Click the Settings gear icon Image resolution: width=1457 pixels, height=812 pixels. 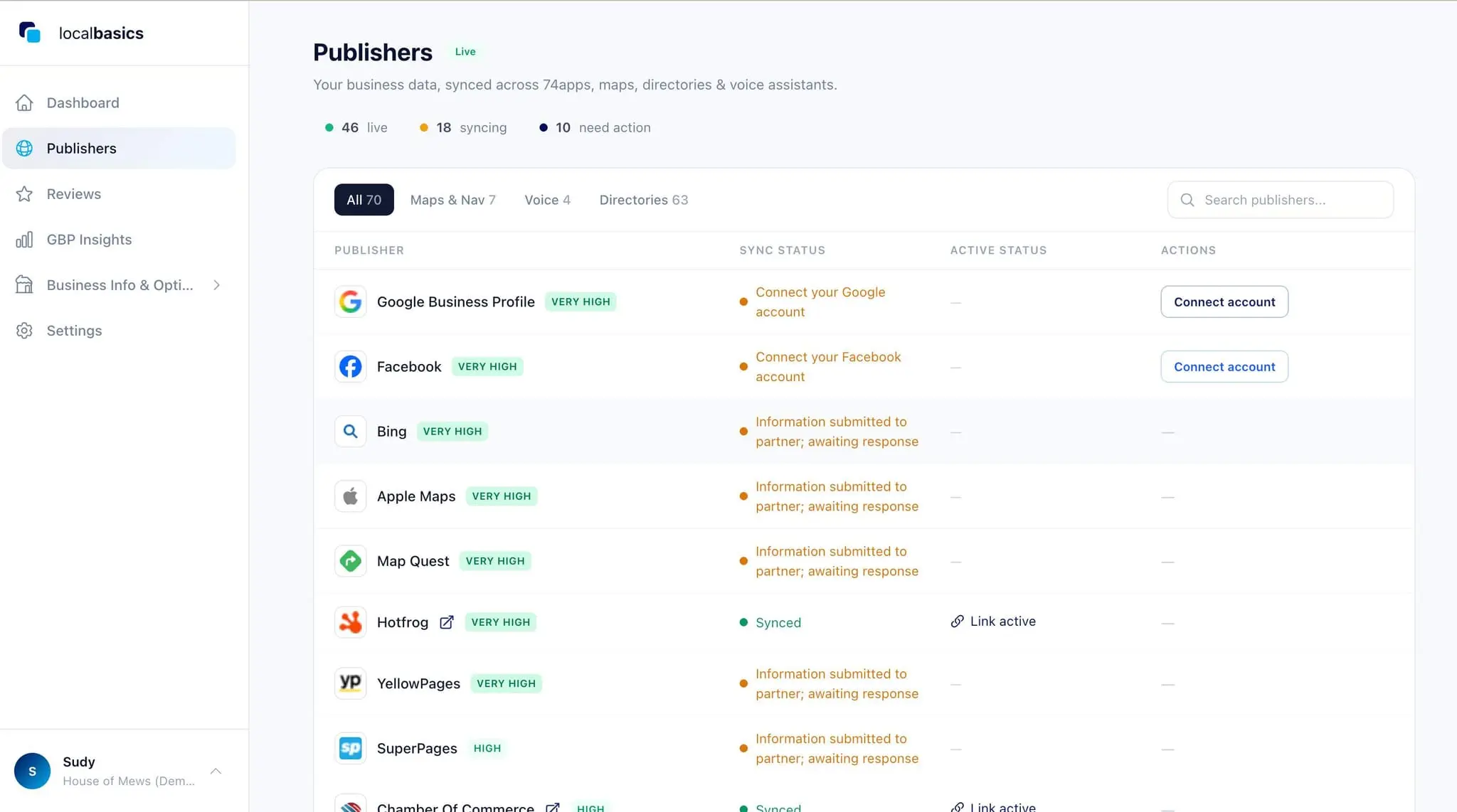[x=24, y=331]
